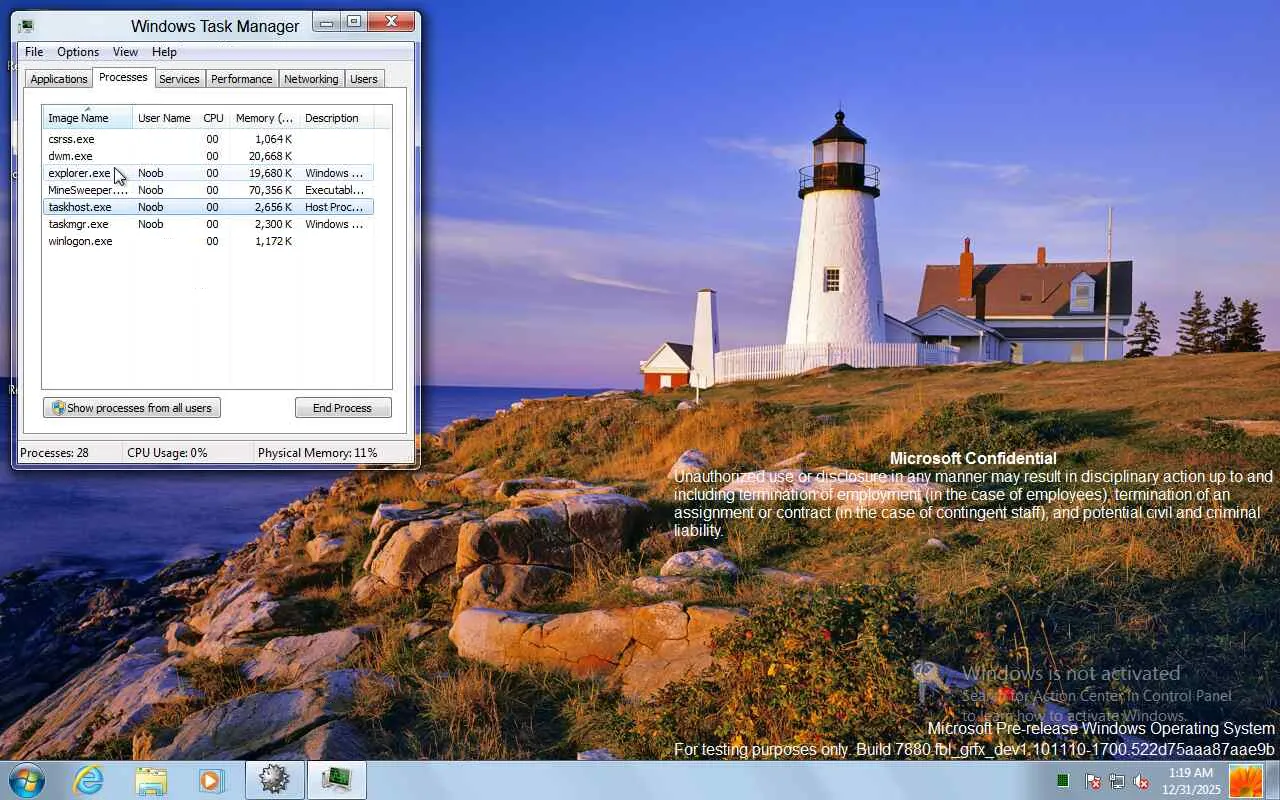The image size is (1280, 800).
Task: Click the 20,668 K memory value
Action: [x=270, y=156]
